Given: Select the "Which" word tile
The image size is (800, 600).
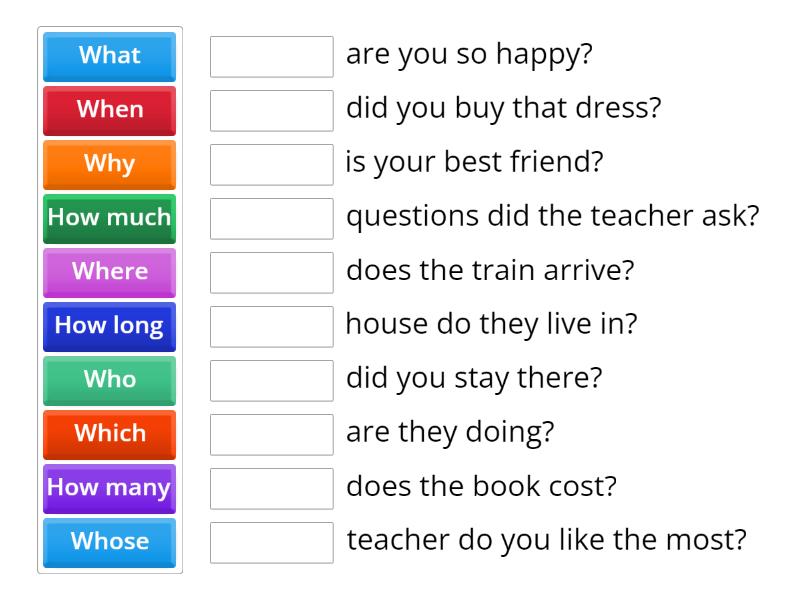Looking at the screenshot, I should pos(109,434).
